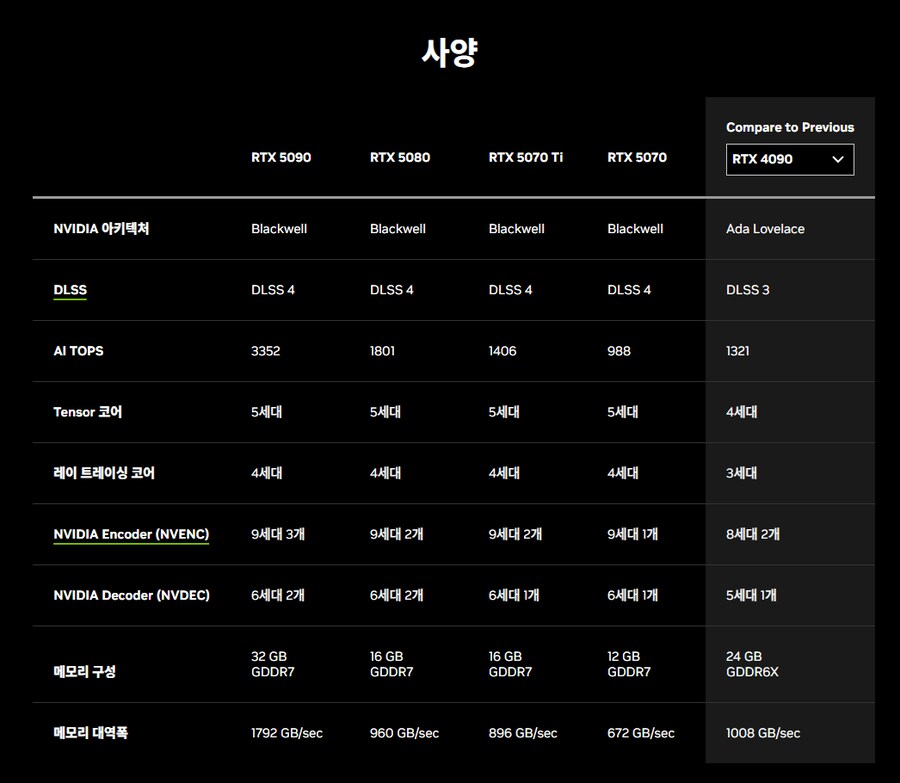The width and height of the screenshot is (900, 783).
Task: Open the DLSS underlined link
Action: [x=70, y=290]
